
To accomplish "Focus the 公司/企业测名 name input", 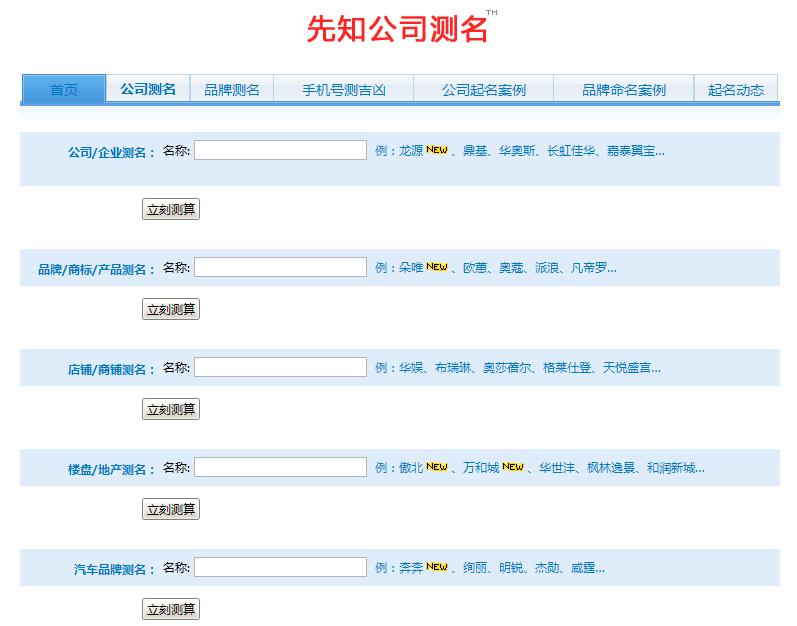I will (281, 150).
